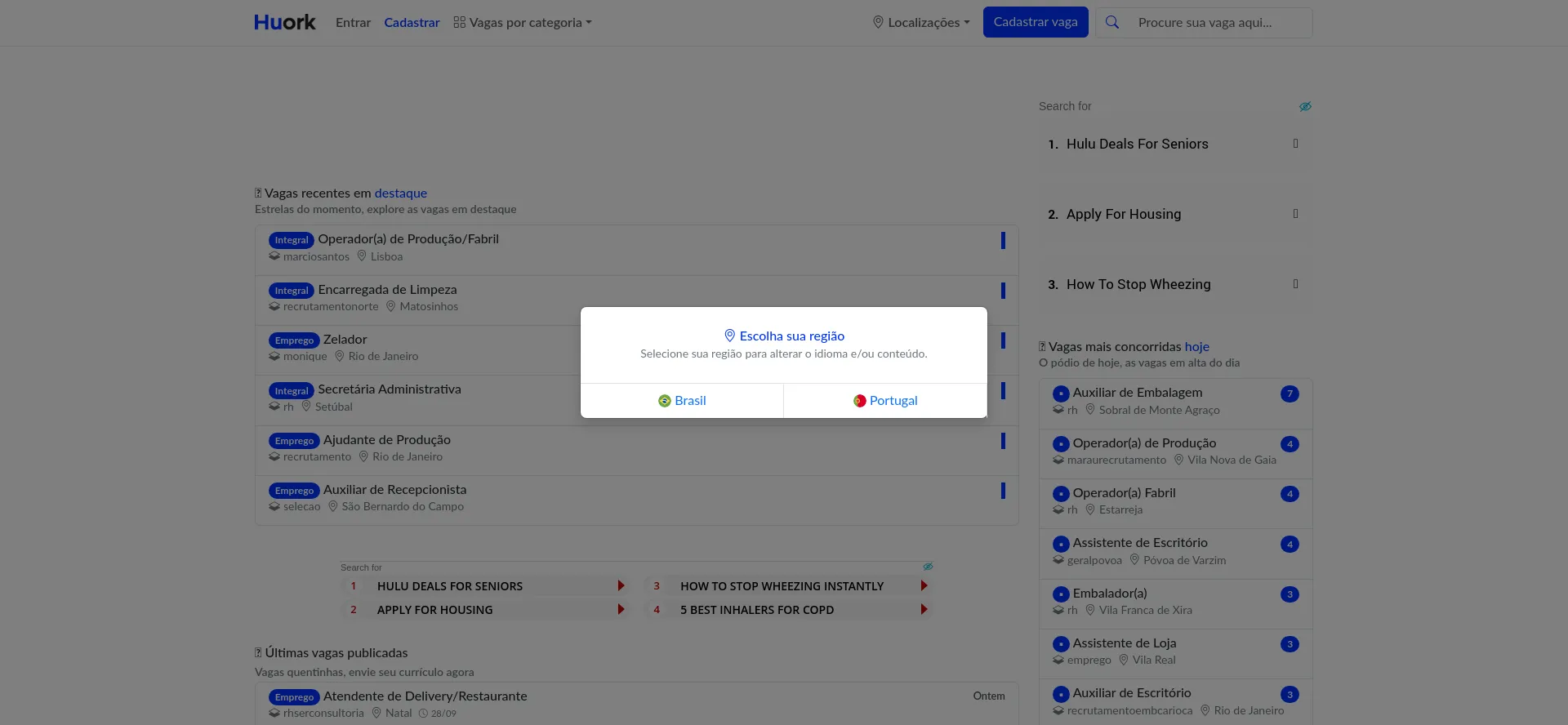Viewport: 1568px width, 725px height.
Task: Click the red arrow beside HULU DEALS FOR SENIORS
Action: point(621,586)
